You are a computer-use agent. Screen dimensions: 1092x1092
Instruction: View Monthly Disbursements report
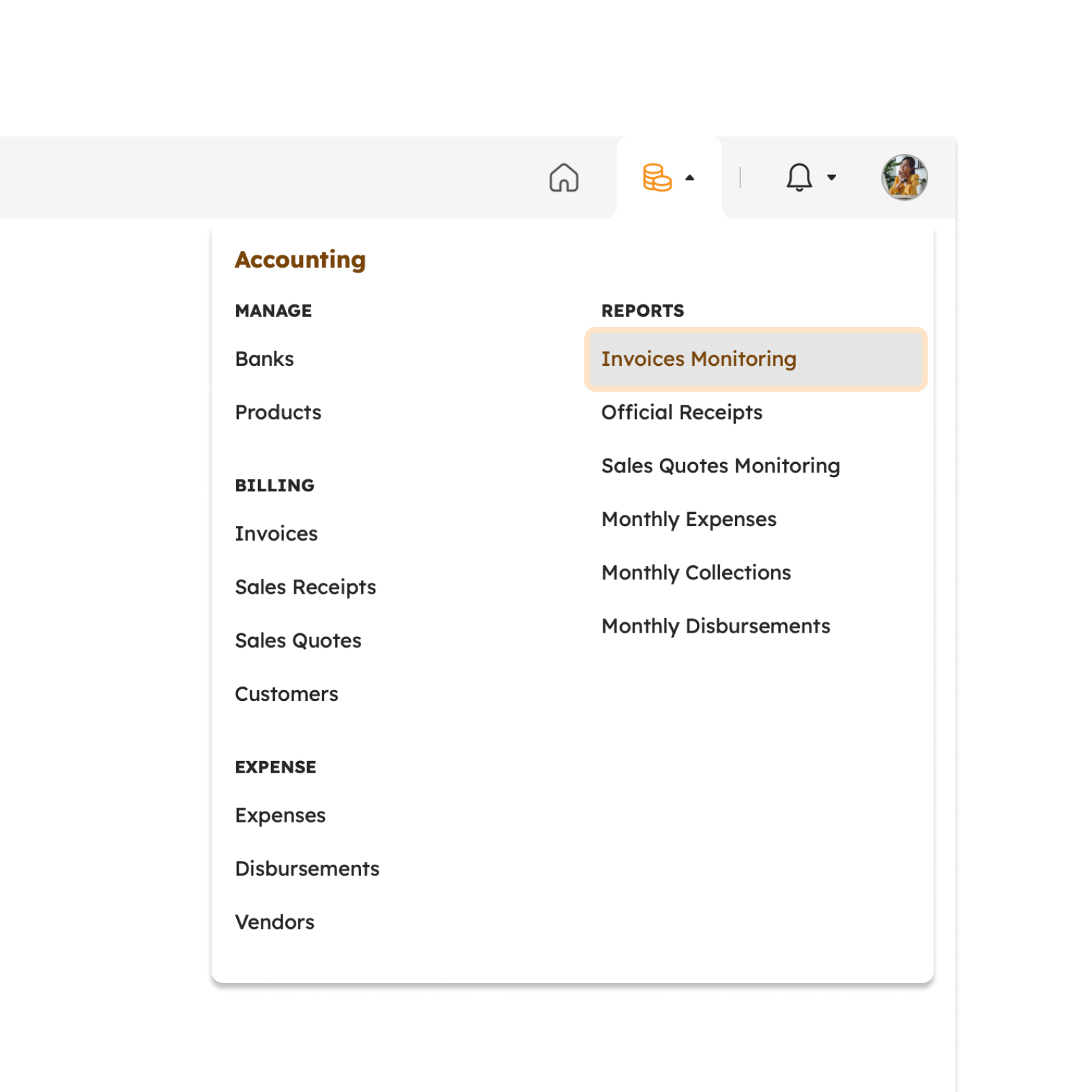coord(716,626)
